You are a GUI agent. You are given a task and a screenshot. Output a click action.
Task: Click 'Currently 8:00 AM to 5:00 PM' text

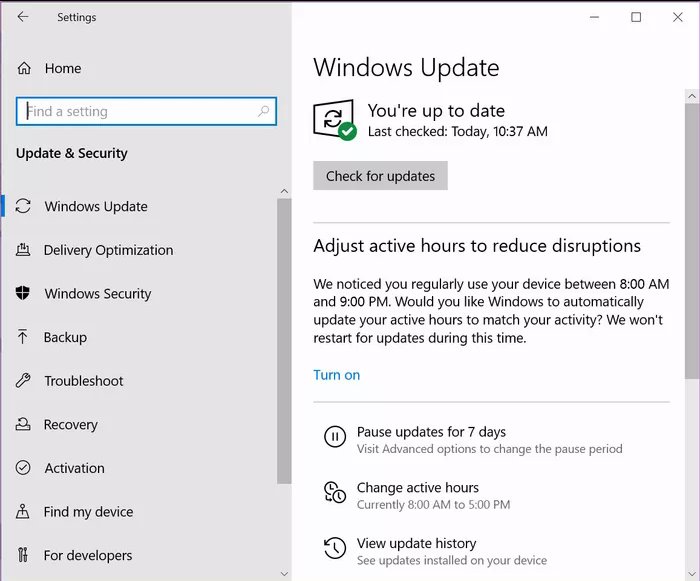point(433,505)
